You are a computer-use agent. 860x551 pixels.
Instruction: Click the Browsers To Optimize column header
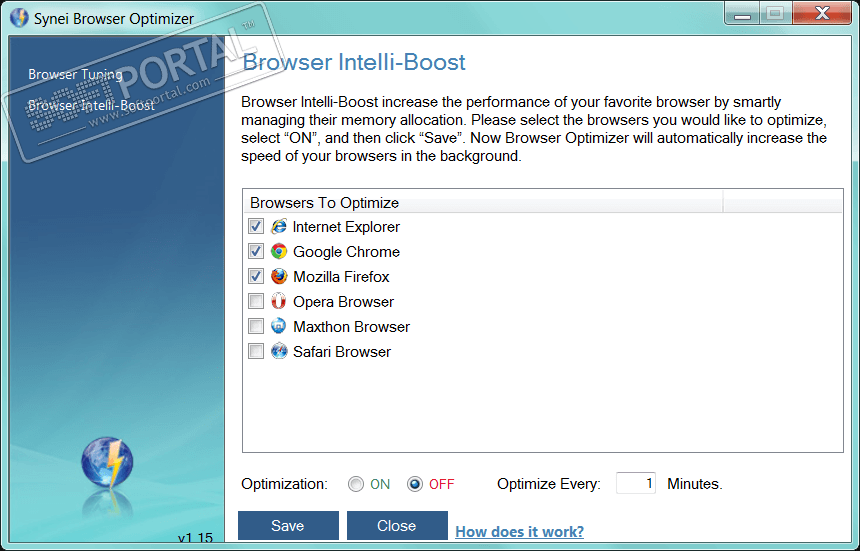click(483, 202)
